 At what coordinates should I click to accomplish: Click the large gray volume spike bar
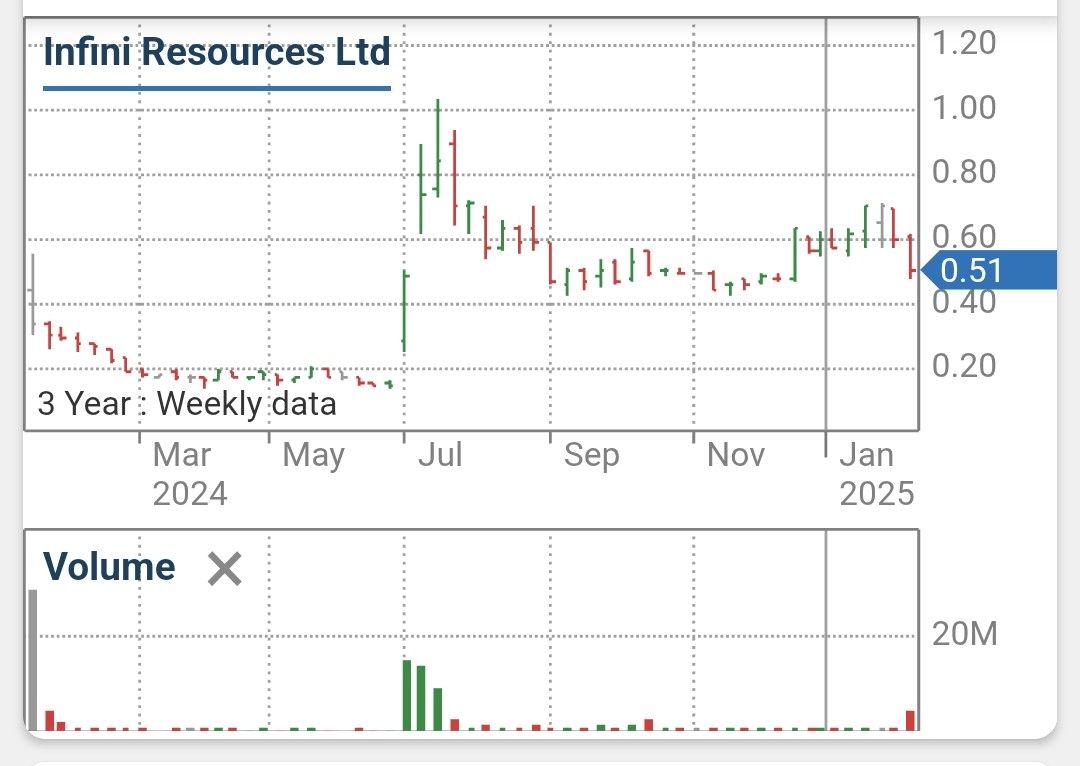(32, 660)
